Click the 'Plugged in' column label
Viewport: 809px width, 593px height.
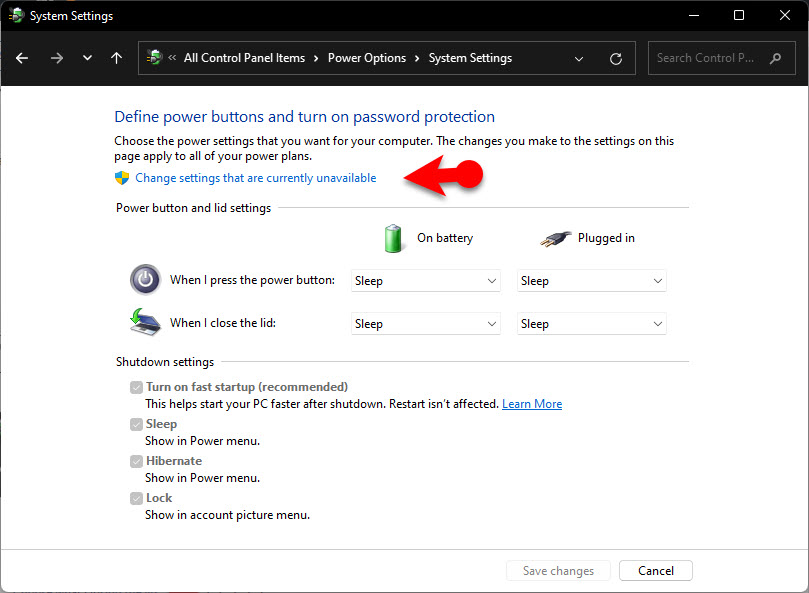pos(606,238)
